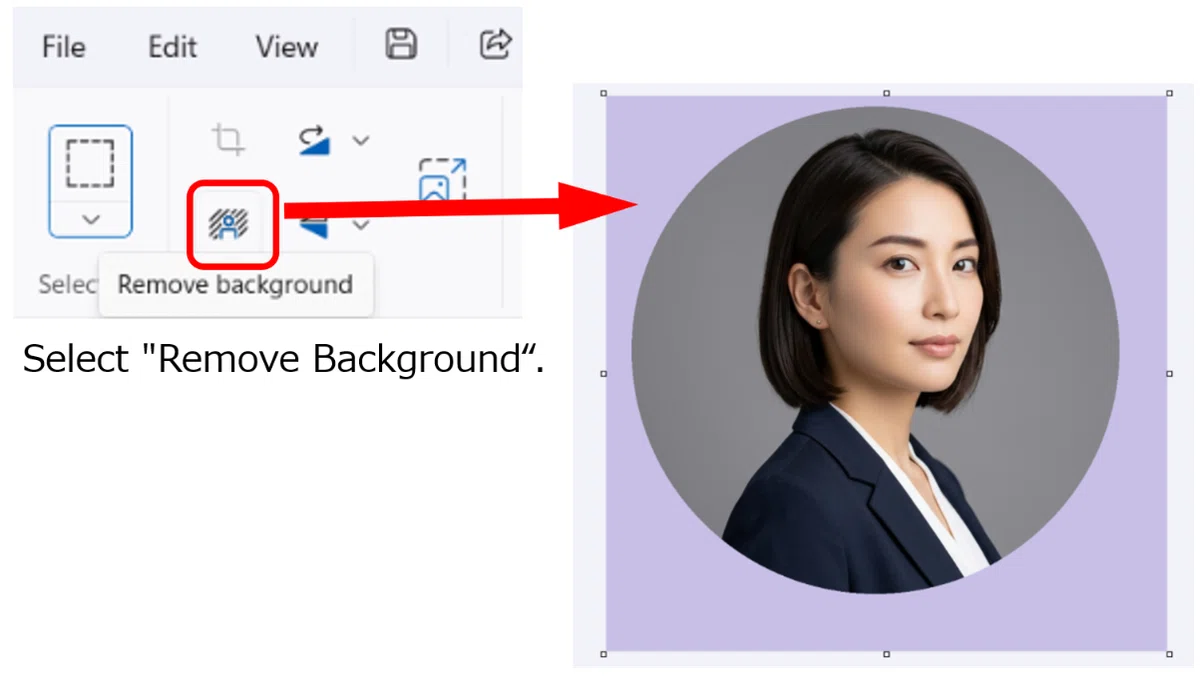Open the Edit menu
The width and height of the screenshot is (1200, 676).
(x=172, y=47)
